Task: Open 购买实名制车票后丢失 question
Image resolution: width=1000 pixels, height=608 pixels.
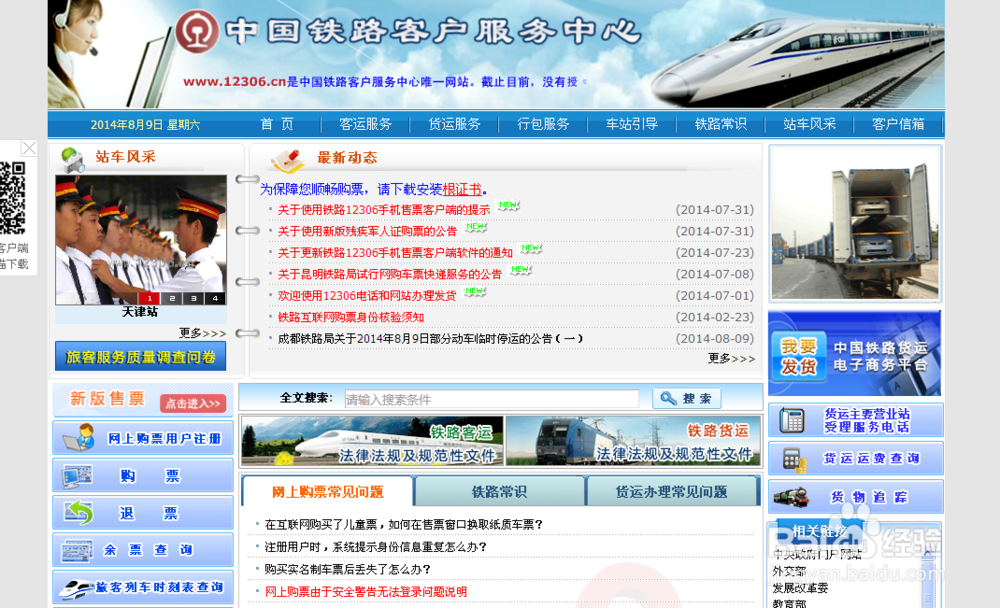Action: coord(348,569)
